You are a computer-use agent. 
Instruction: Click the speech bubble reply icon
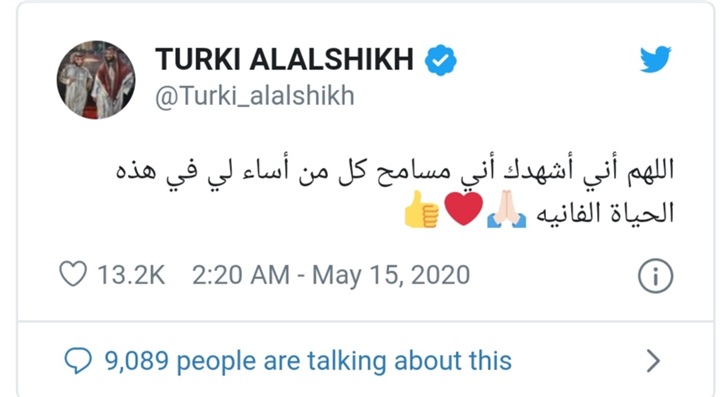tap(78, 360)
